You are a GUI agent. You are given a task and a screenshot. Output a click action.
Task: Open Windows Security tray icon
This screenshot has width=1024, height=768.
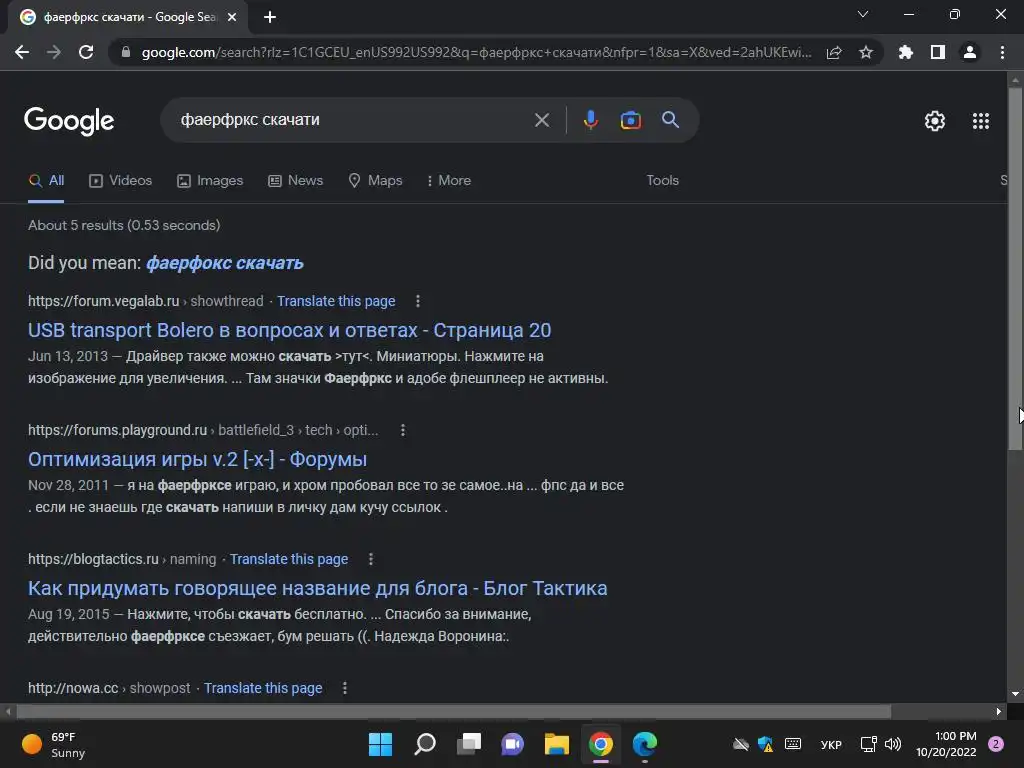point(765,744)
